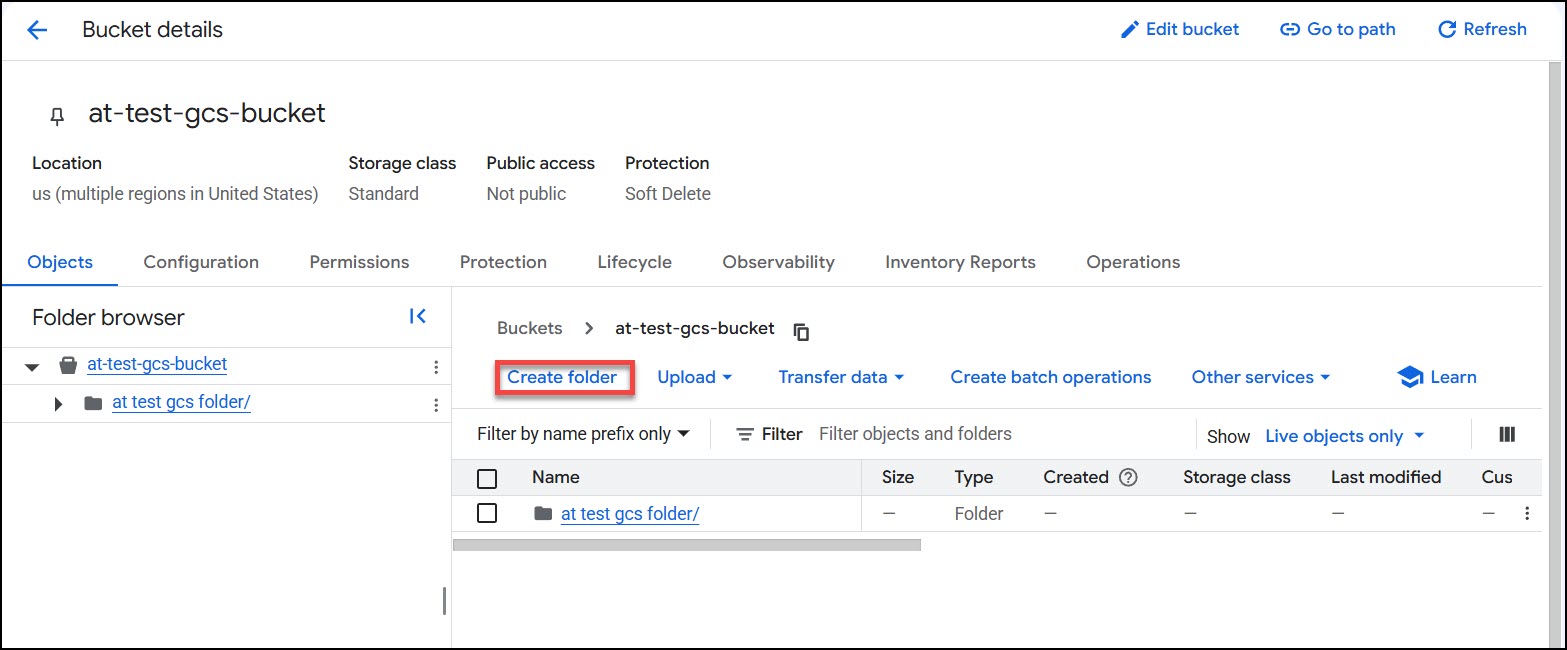Open the Other services dropdown
The height and width of the screenshot is (650, 1567).
tap(1261, 377)
